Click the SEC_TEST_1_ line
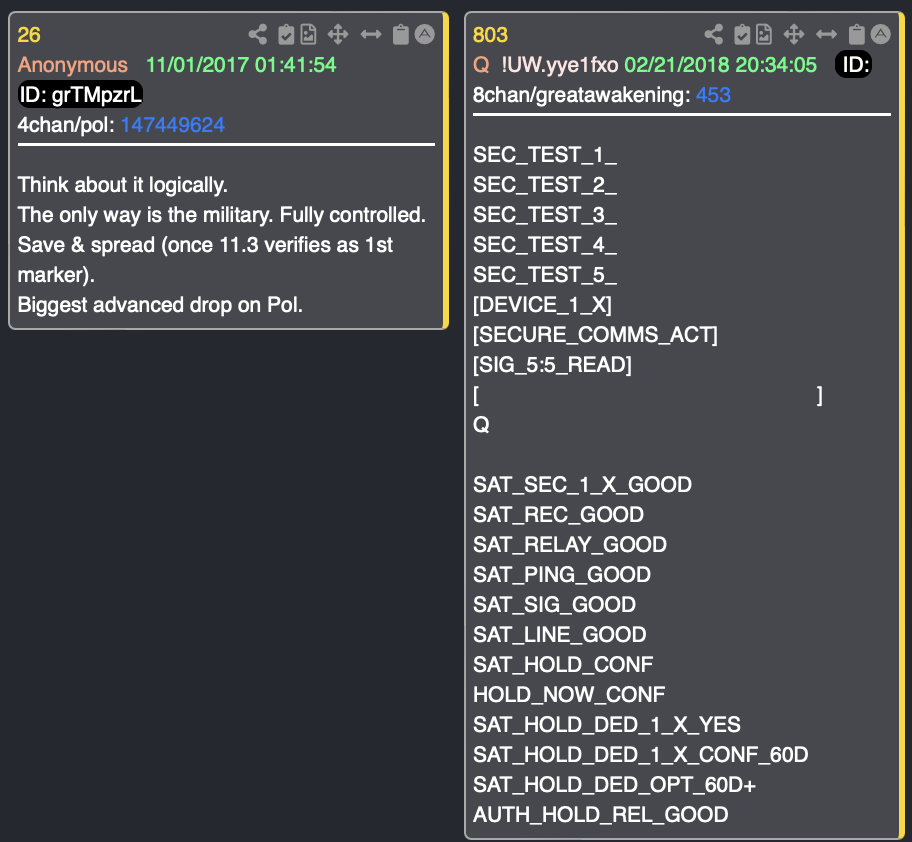 pyautogui.click(x=545, y=155)
